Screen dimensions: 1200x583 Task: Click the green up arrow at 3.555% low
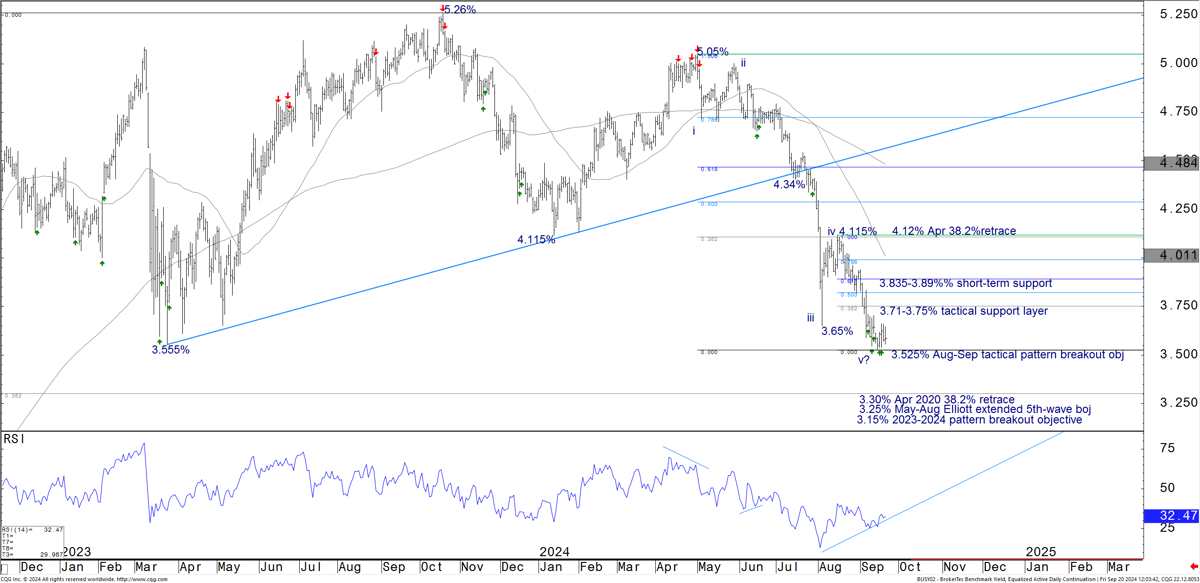pyautogui.click(x=159, y=342)
